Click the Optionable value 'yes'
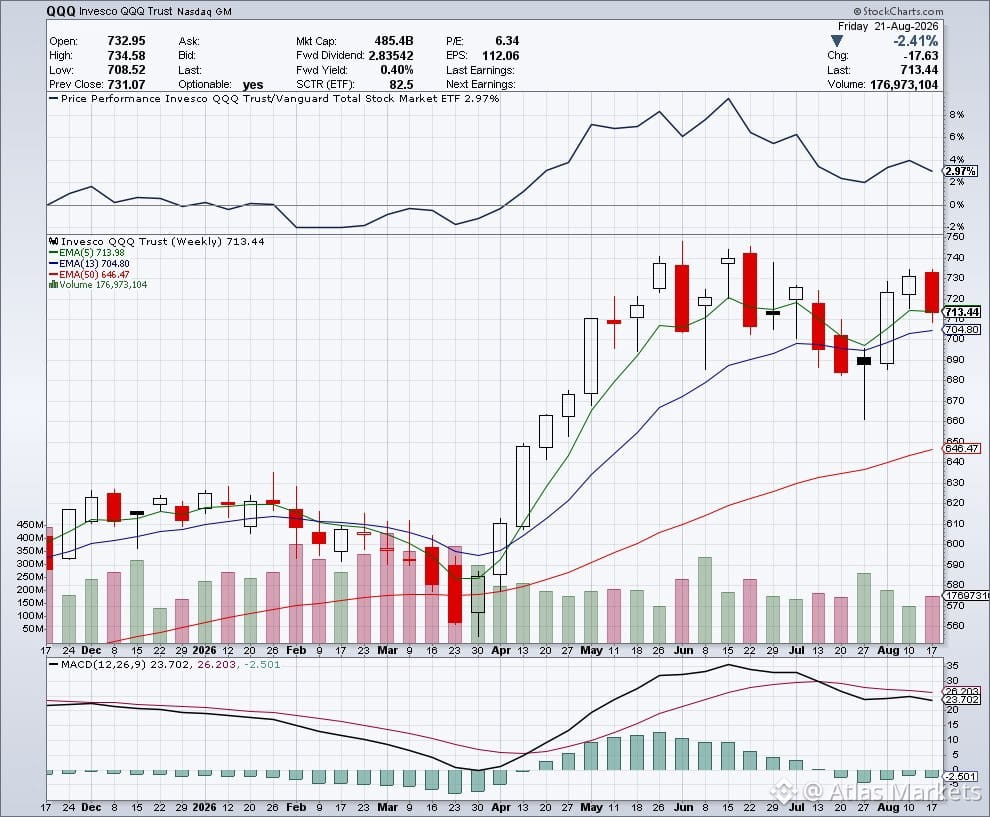990x817 pixels. pos(253,85)
